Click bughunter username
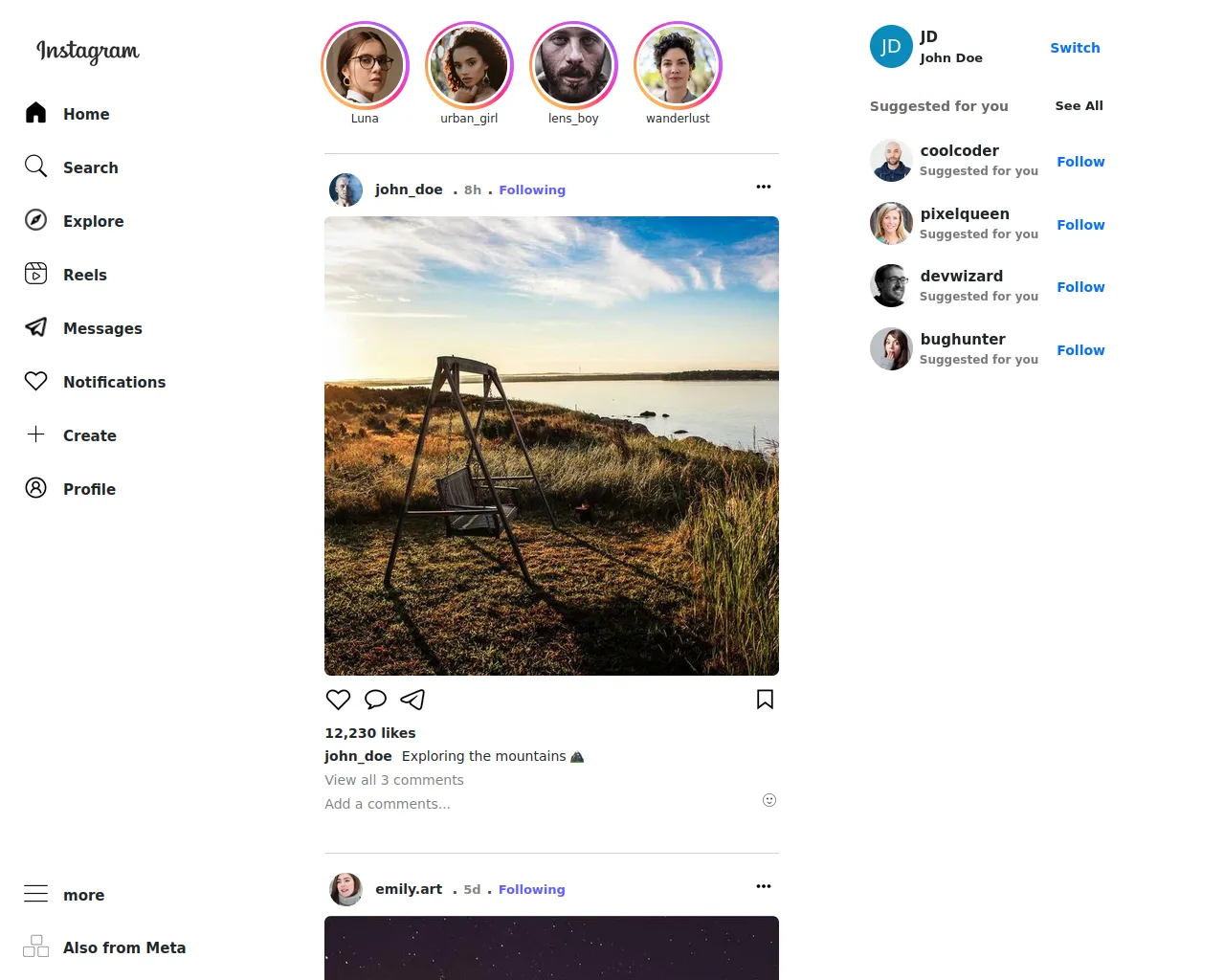This screenshot has height=980, width=1225. point(963,339)
